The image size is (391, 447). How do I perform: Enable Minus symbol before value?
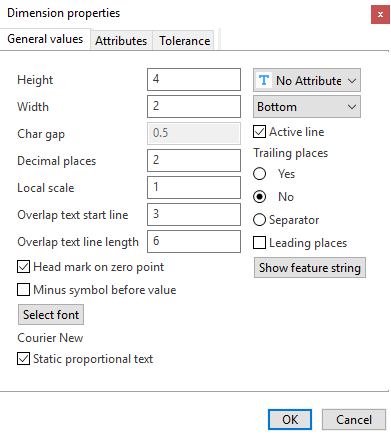(x=23, y=290)
